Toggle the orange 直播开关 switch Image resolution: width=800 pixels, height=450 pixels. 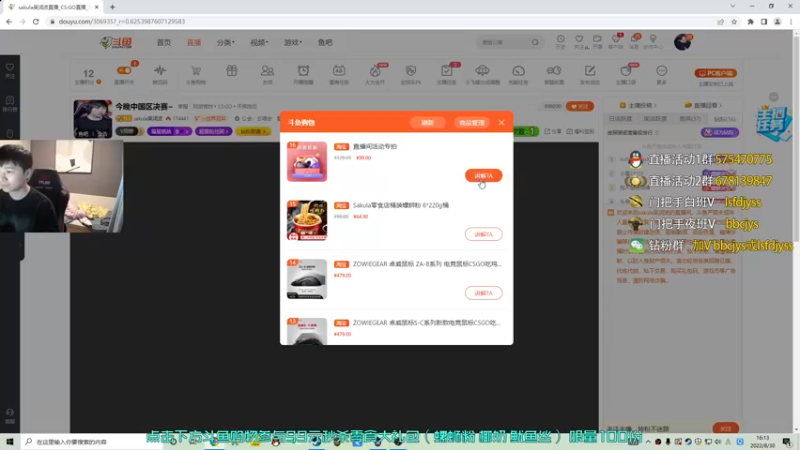click(124, 70)
